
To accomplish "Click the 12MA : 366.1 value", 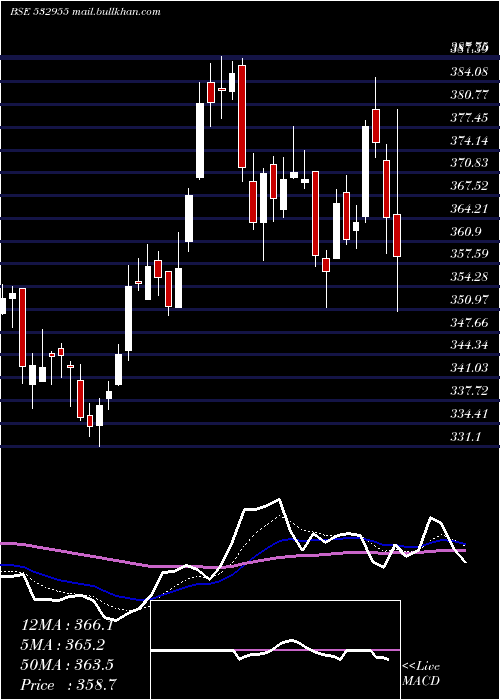I will 67,625.
